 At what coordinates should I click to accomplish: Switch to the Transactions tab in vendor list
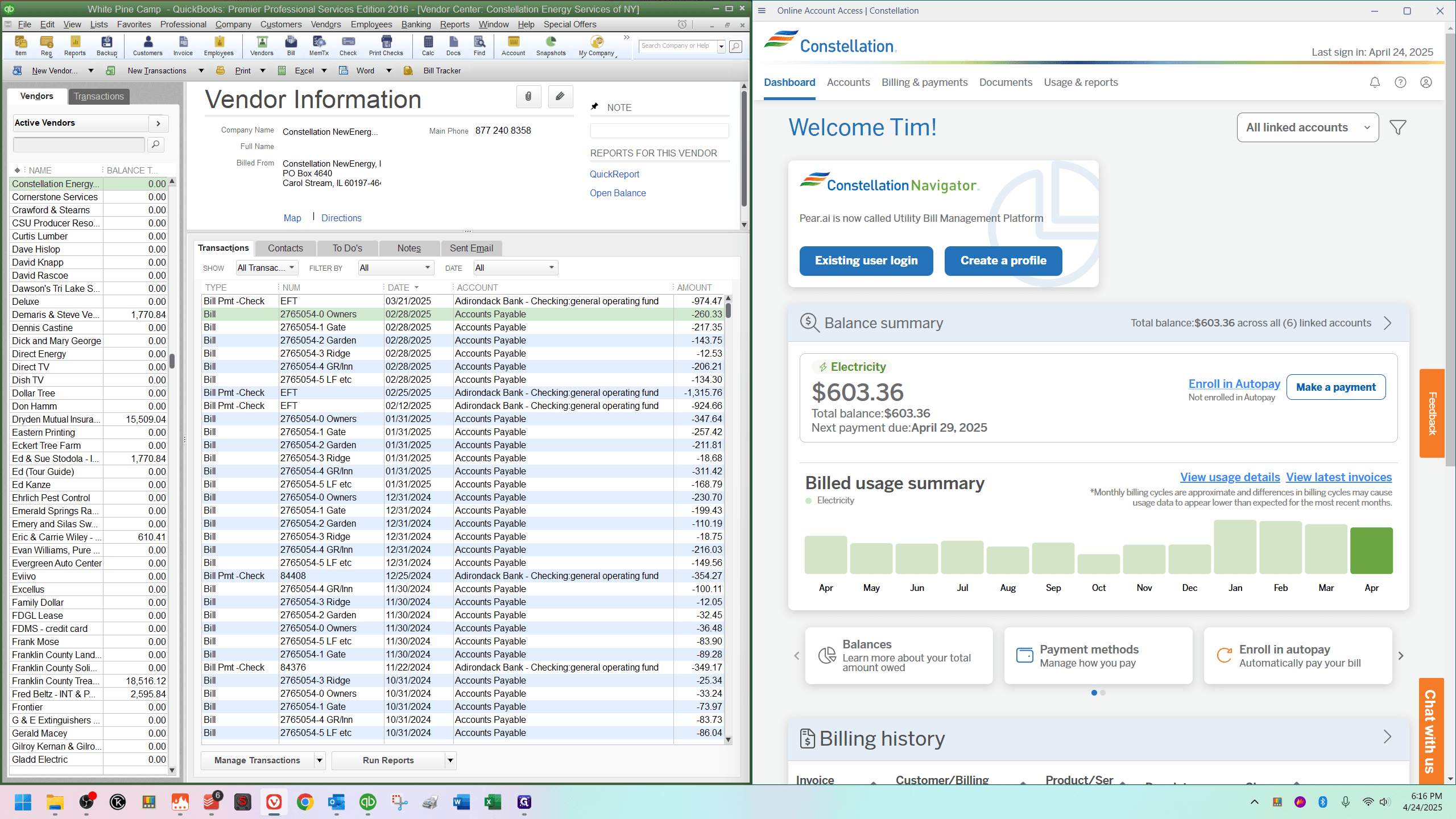coord(99,96)
